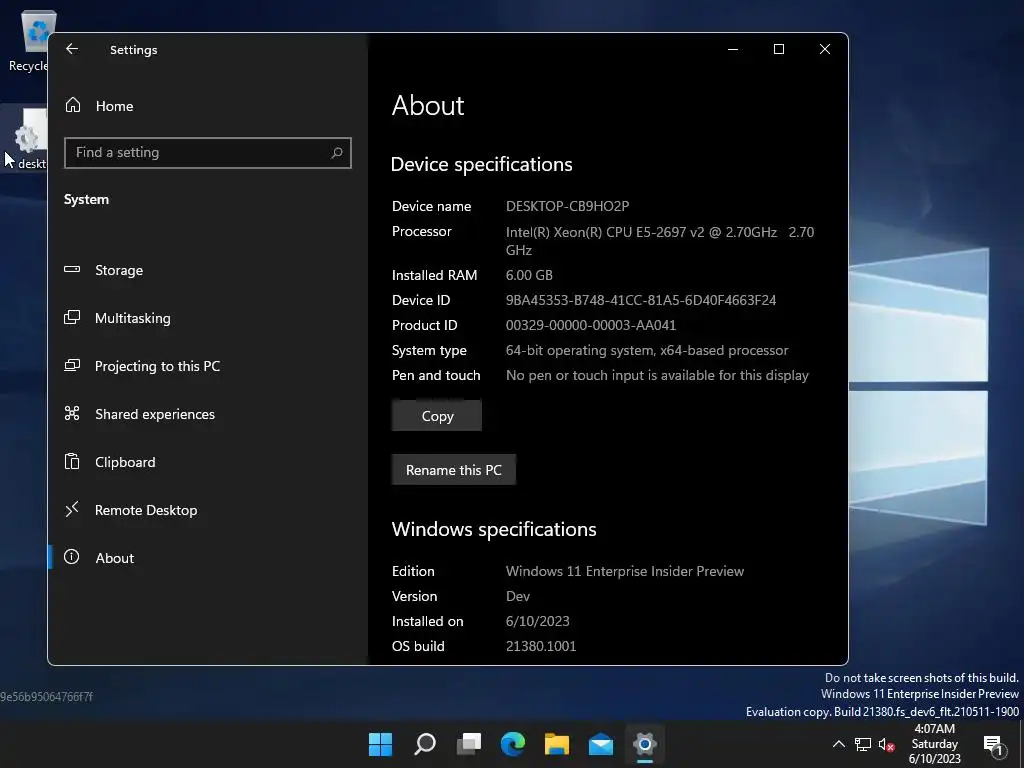Open File Explorer from the taskbar
Screen dimensions: 1024x768
[x=556, y=744]
